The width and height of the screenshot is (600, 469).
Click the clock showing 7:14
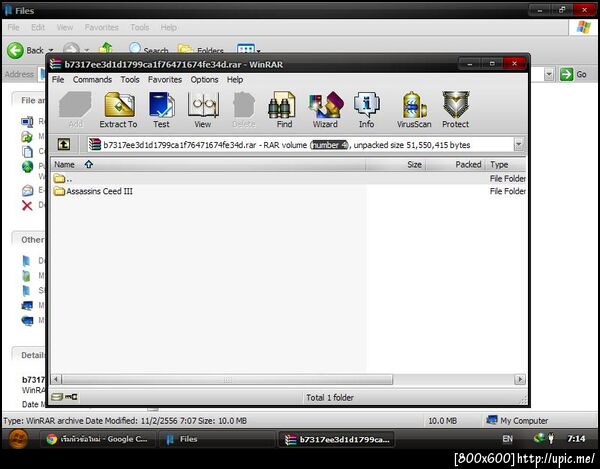pyautogui.click(x=576, y=438)
